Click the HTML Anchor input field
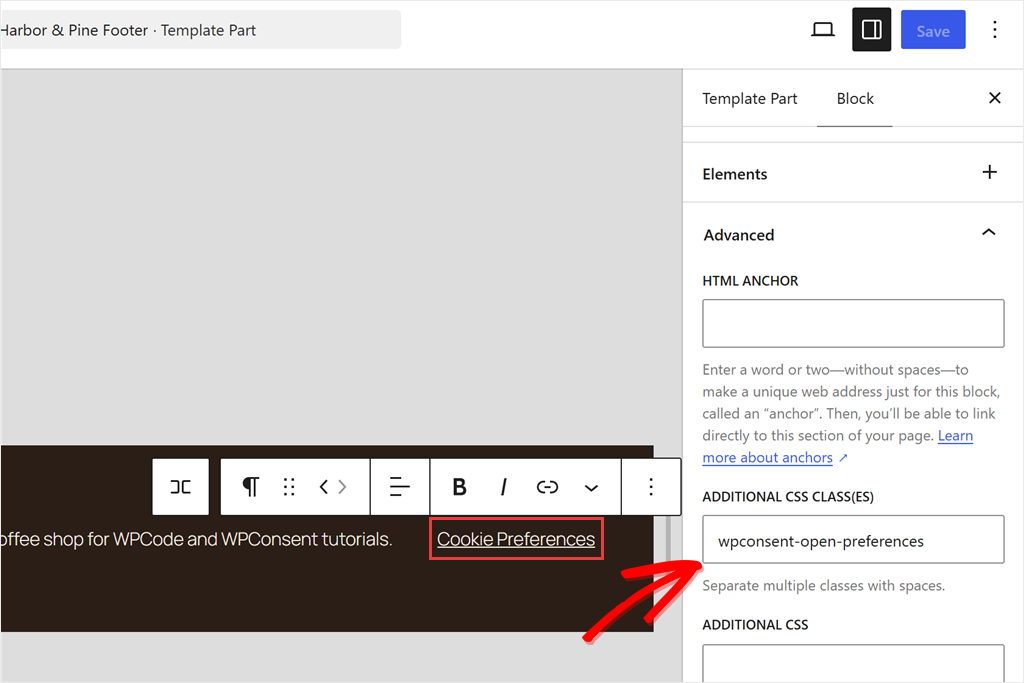This screenshot has width=1024, height=683. [x=853, y=323]
